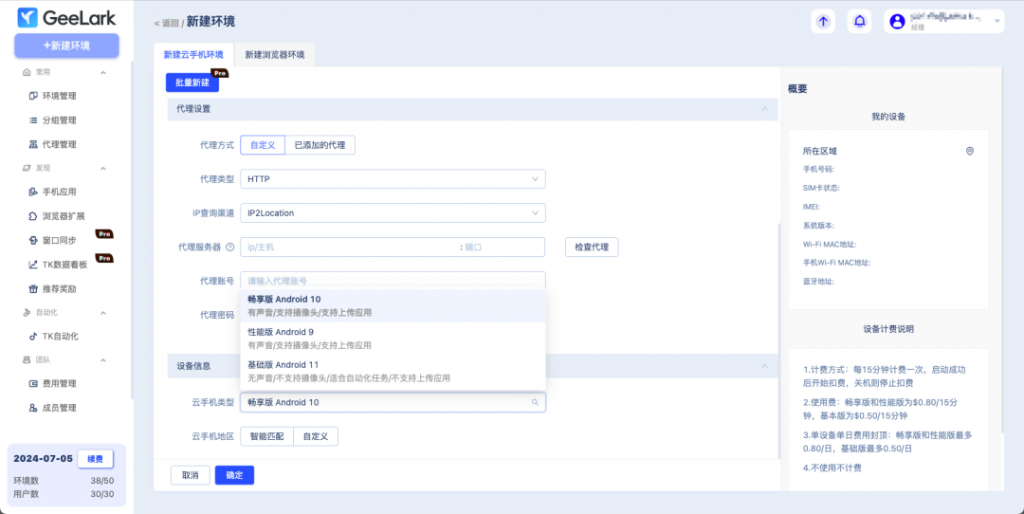
Task: Open the IP2Location query channel dropdown
Action: [393, 213]
